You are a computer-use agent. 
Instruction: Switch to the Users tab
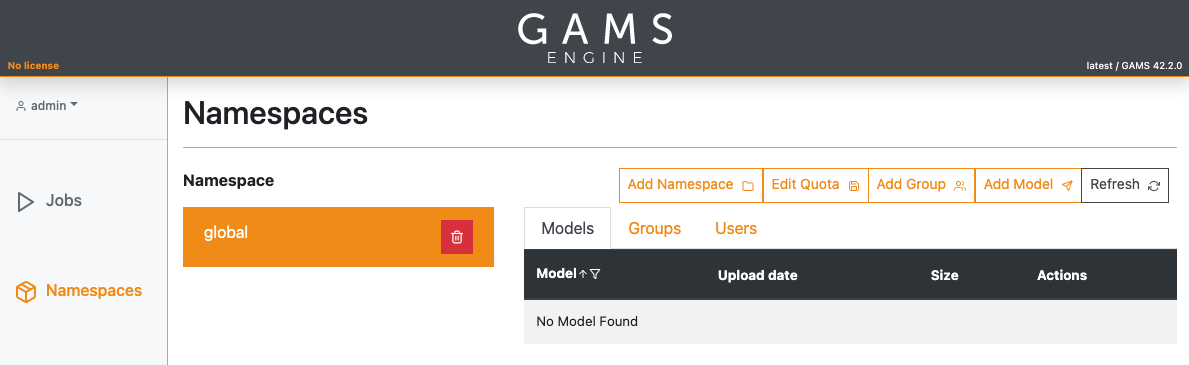point(736,228)
